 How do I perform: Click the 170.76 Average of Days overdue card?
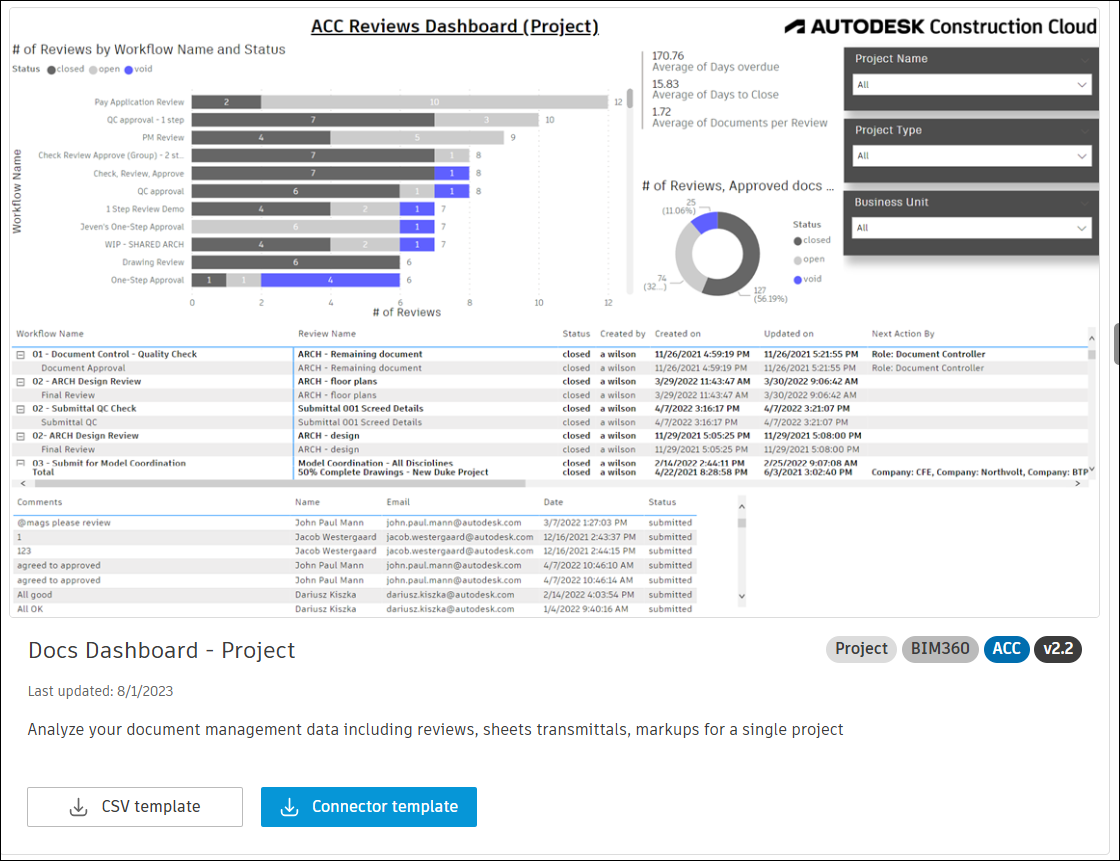pyautogui.click(x=715, y=61)
